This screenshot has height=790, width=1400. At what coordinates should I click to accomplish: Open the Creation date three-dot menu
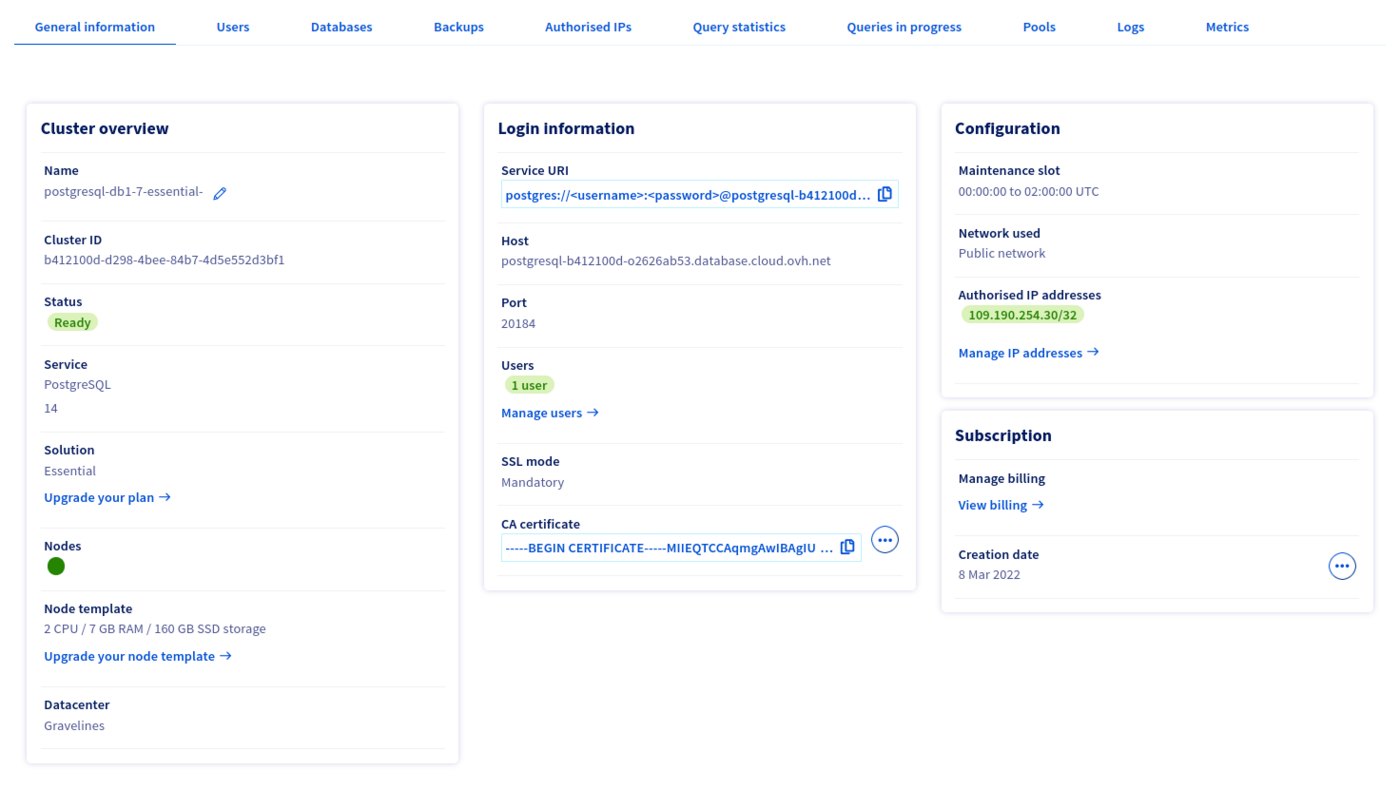point(1342,566)
